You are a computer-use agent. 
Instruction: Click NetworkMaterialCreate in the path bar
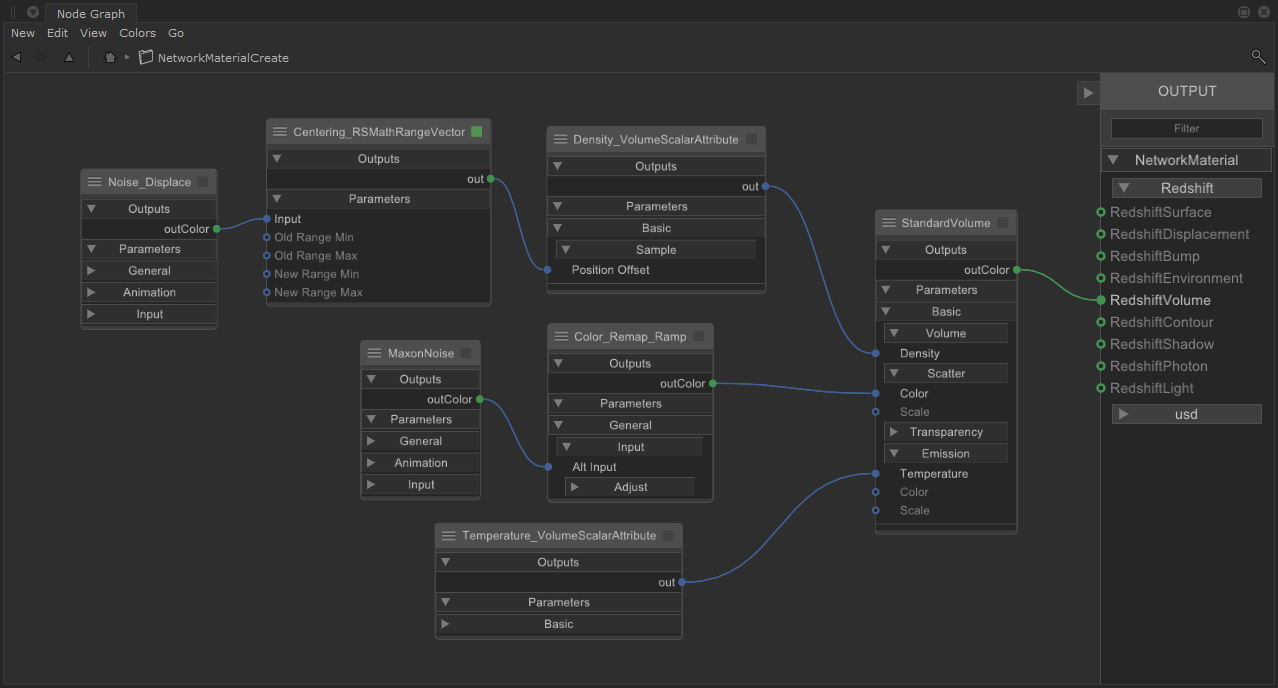223,58
